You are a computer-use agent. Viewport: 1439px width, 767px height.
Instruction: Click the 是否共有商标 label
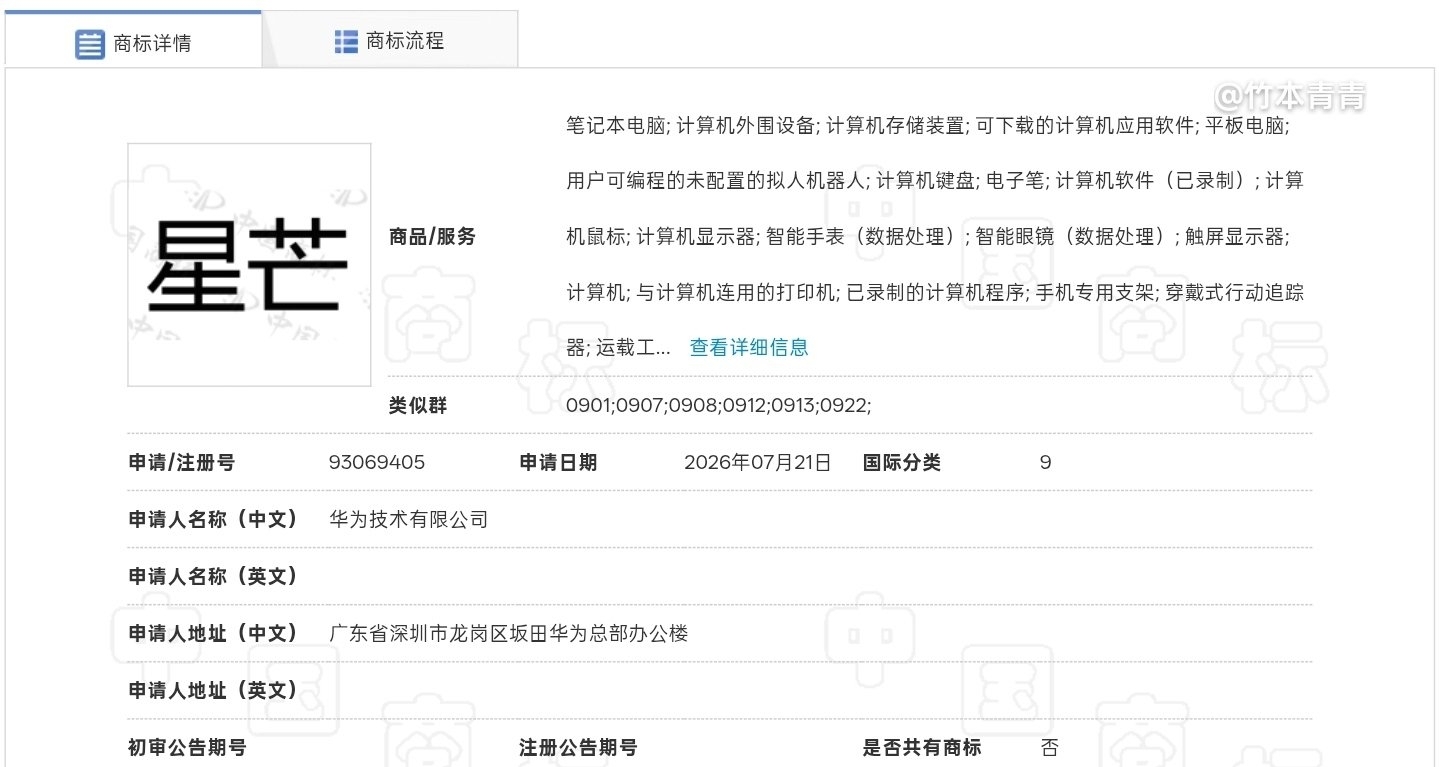tap(922, 747)
